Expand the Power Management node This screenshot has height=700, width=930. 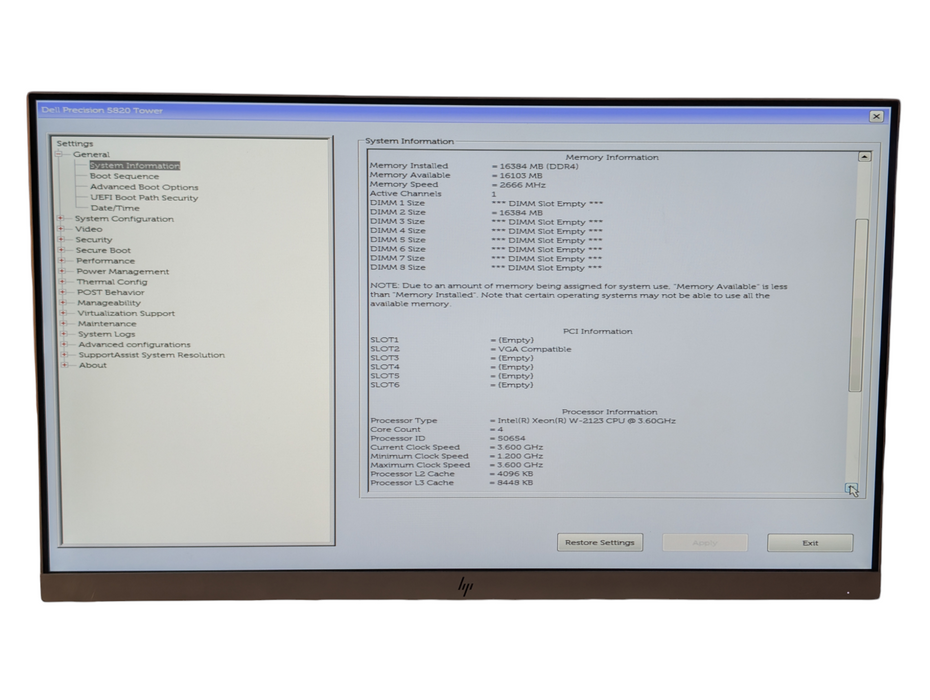(x=62, y=271)
